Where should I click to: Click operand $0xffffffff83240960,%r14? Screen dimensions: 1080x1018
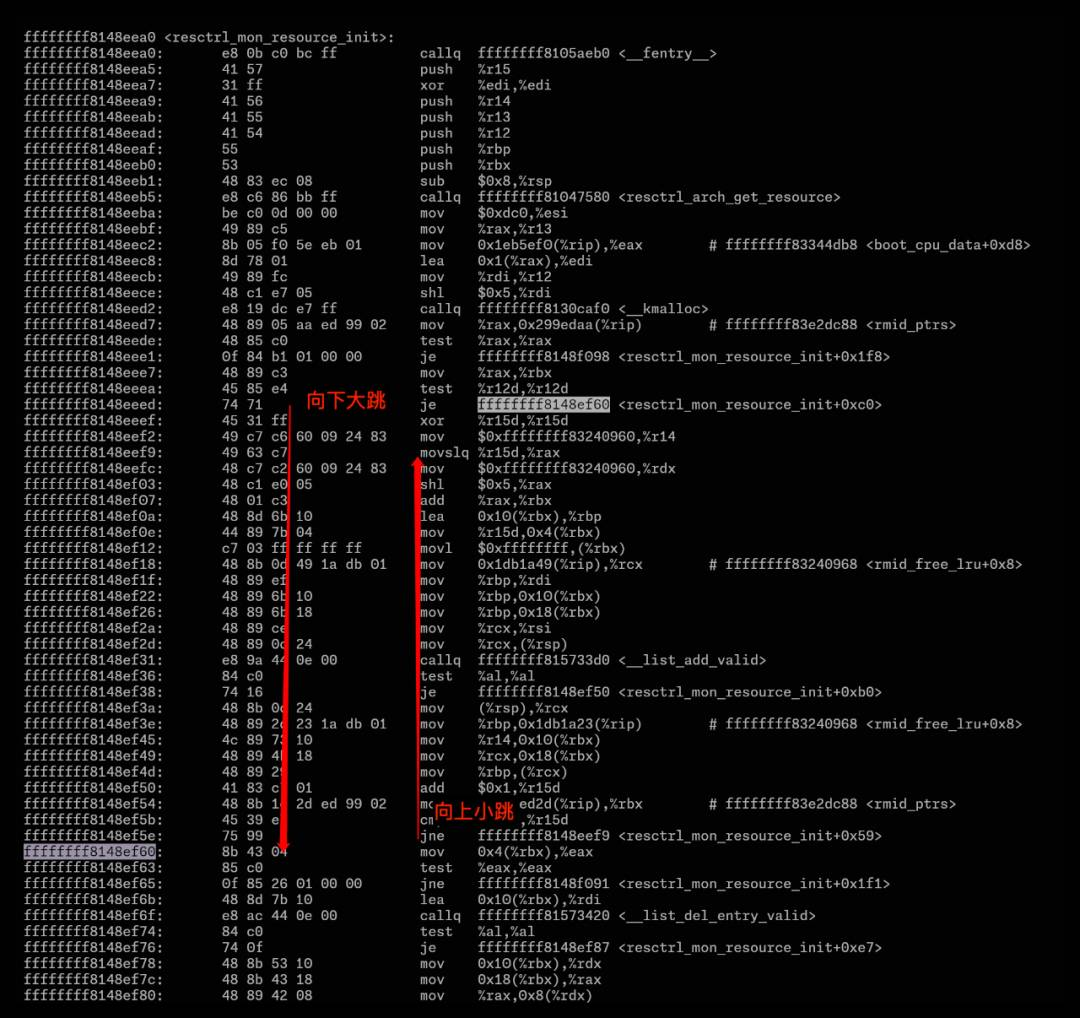[x=577, y=436]
